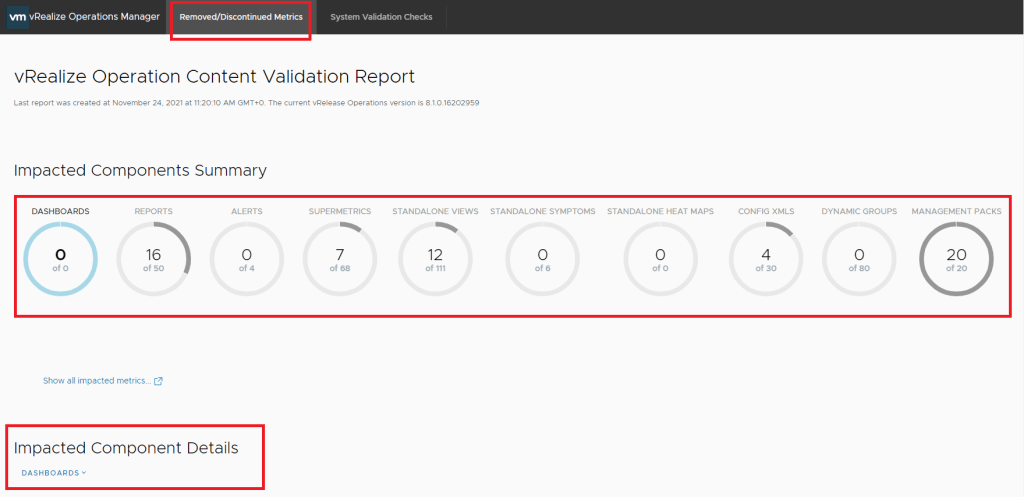The width and height of the screenshot is (1024, 497).
Task: Click the chevron next to Dashboards
Action: click(84, 473)
